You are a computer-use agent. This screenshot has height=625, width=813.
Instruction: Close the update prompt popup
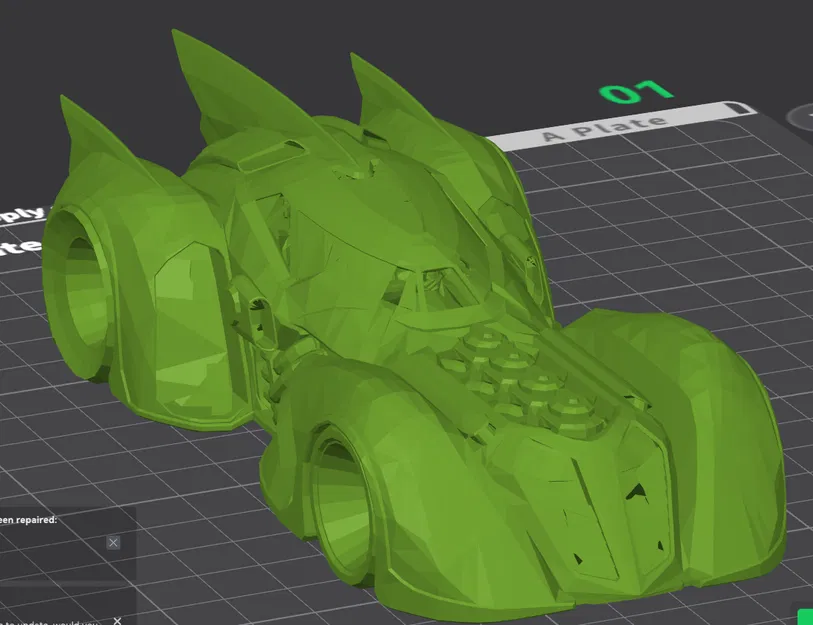coord(116,620)
